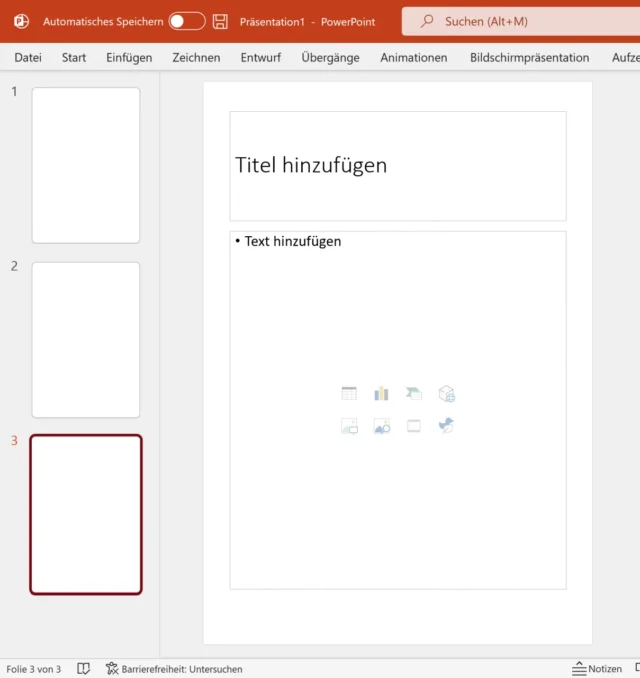
Task: Insert a SmartArt graphic via placeholder icon
Action: click(414, 394)
